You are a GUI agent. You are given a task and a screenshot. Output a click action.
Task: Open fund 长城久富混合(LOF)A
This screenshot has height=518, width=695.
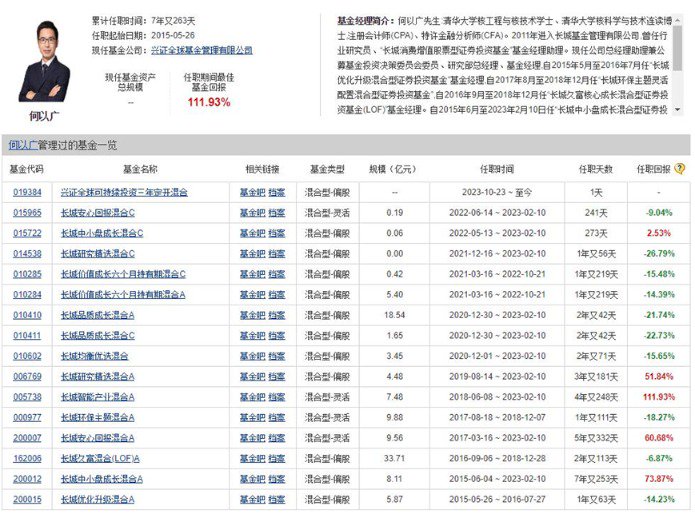100,458
